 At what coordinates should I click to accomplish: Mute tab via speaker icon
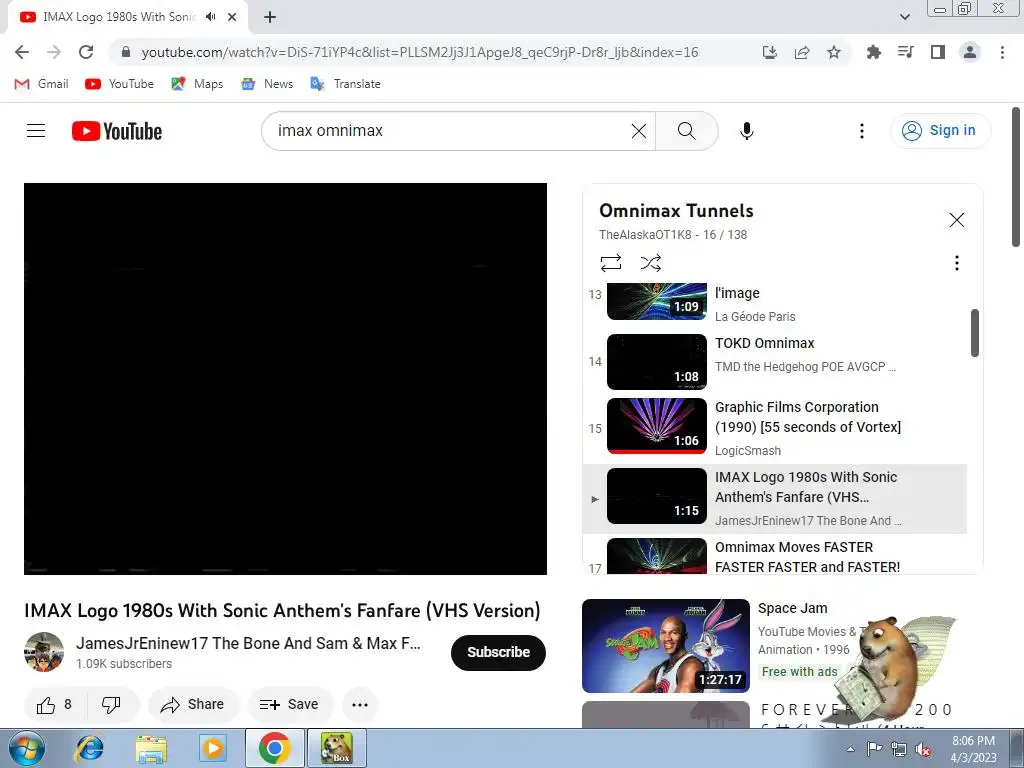coord(210,17)
